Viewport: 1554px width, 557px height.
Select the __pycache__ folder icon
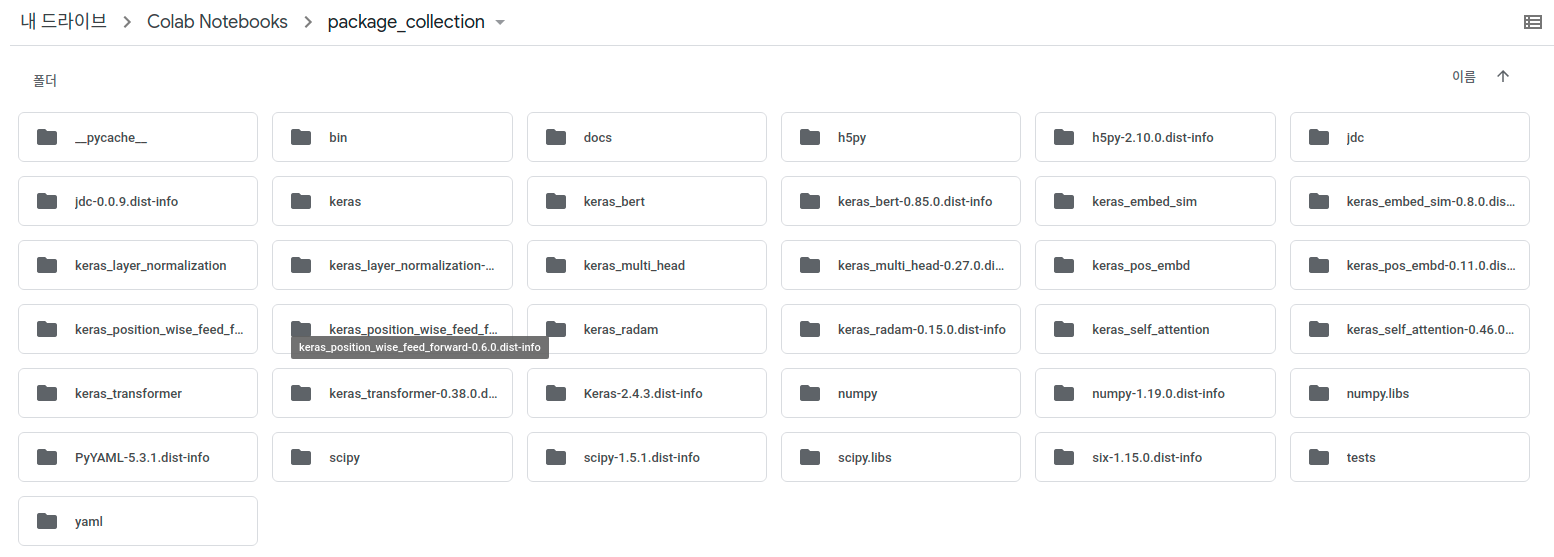[46, 137]
